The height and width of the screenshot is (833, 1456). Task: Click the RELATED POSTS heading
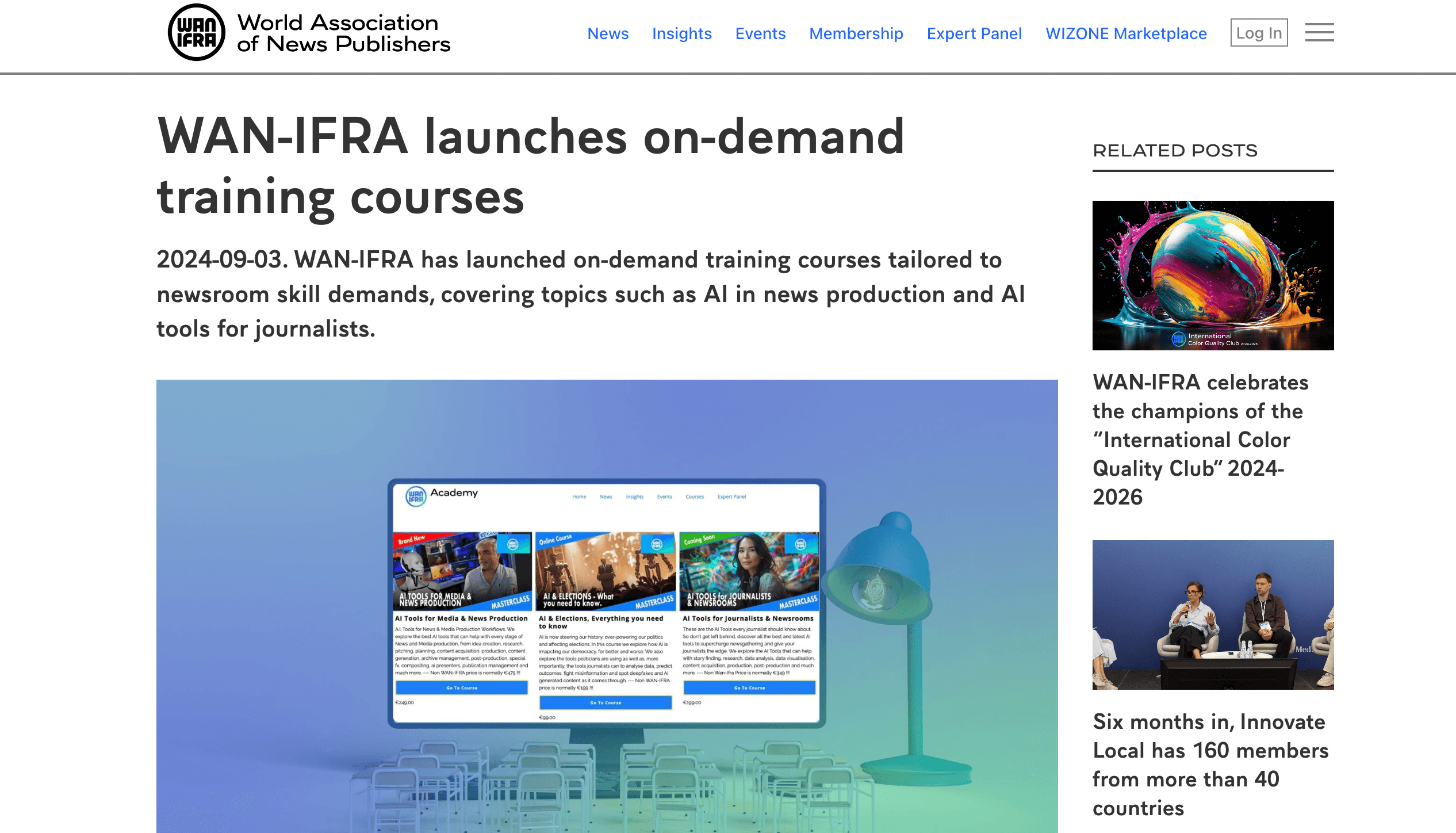point(1175,151)
